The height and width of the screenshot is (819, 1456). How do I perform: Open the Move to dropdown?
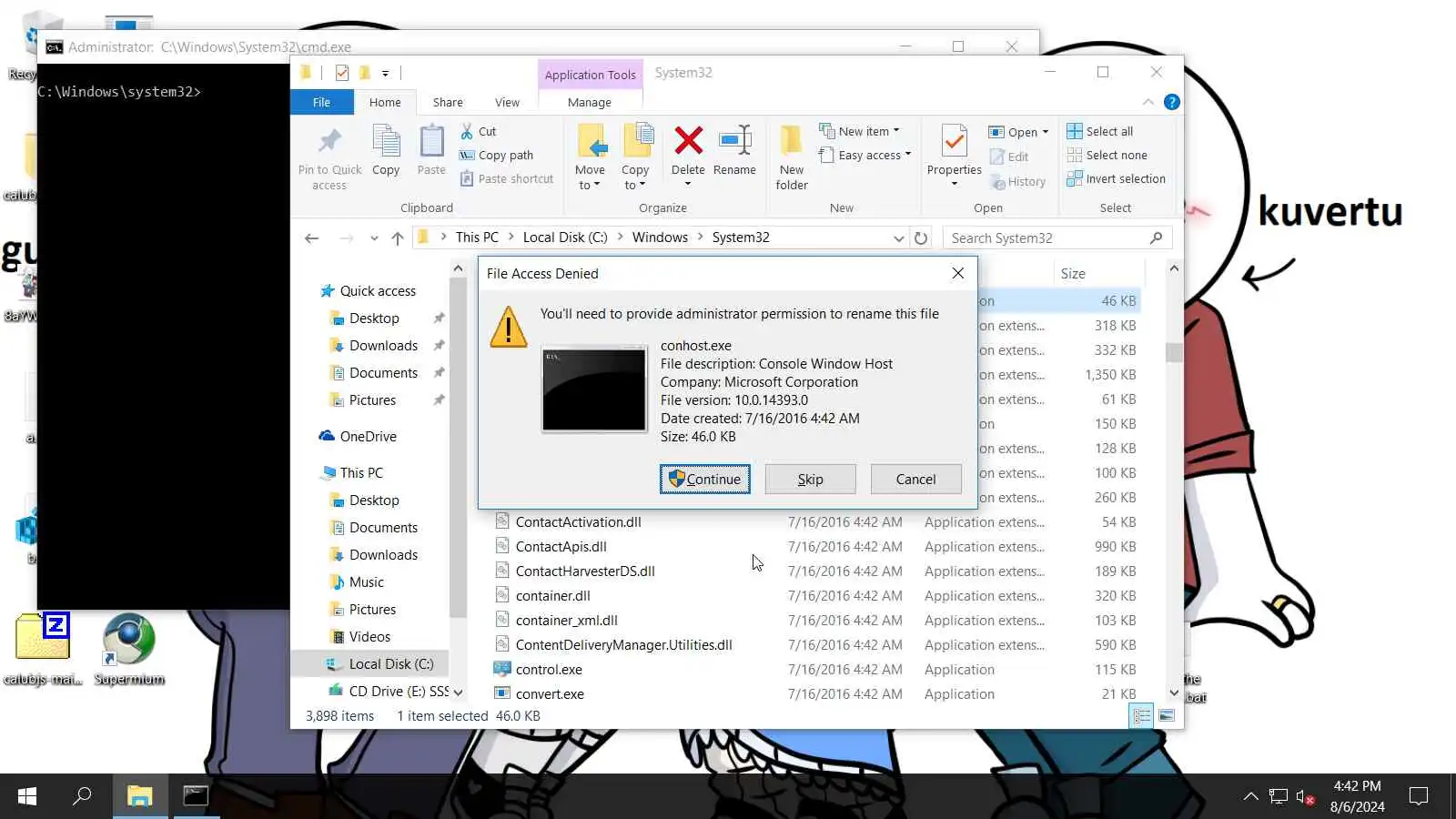[590, 157]
